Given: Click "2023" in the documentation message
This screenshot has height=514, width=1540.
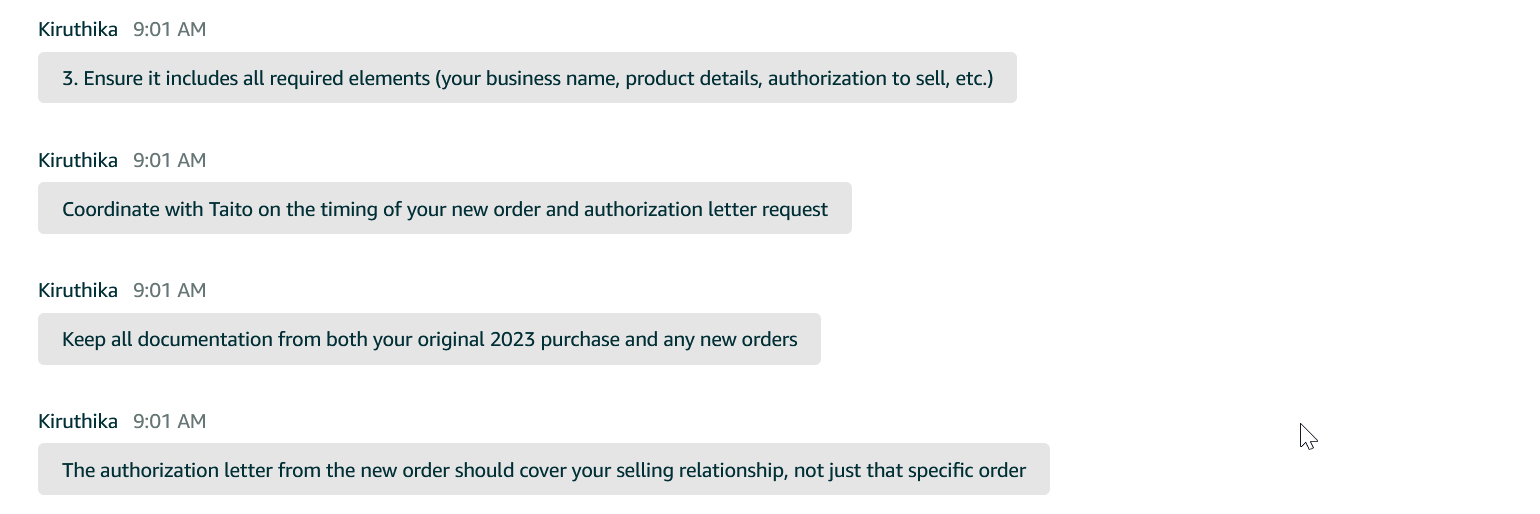Looking at the screenshot, I should [x=513, y=339].
